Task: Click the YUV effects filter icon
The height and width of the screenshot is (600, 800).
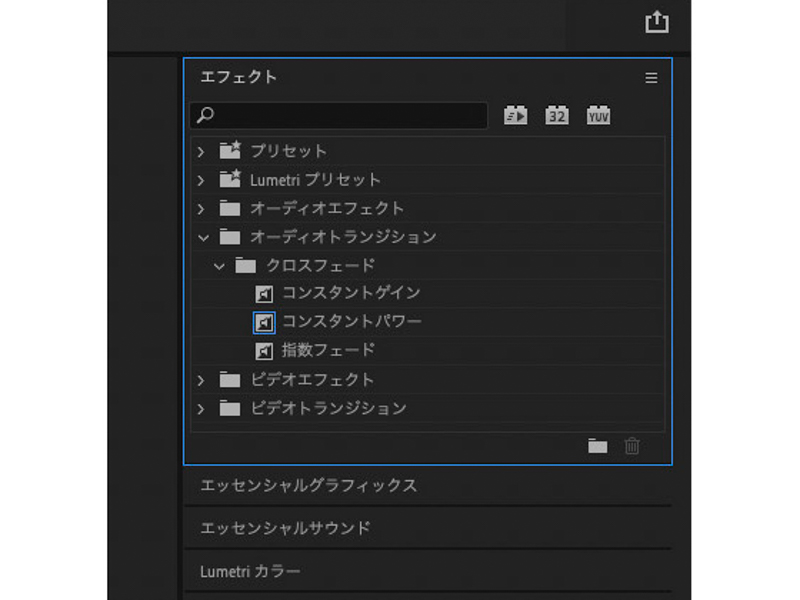Action: (597, 115)
